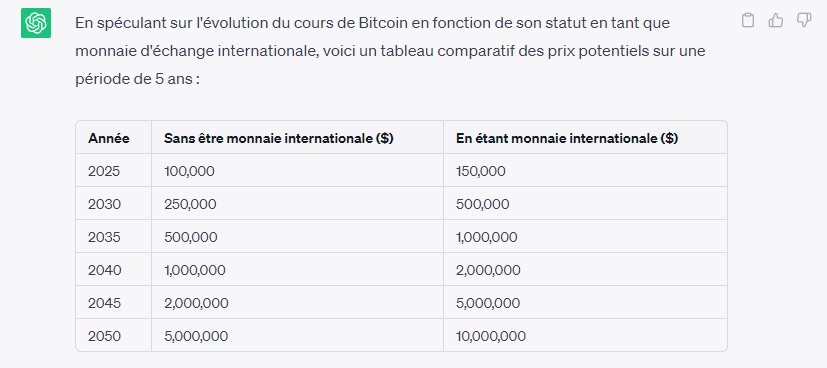This screenshot has width=827, height=368.
Task: Click the 2040 year cell
Action: tap(104, 270)
